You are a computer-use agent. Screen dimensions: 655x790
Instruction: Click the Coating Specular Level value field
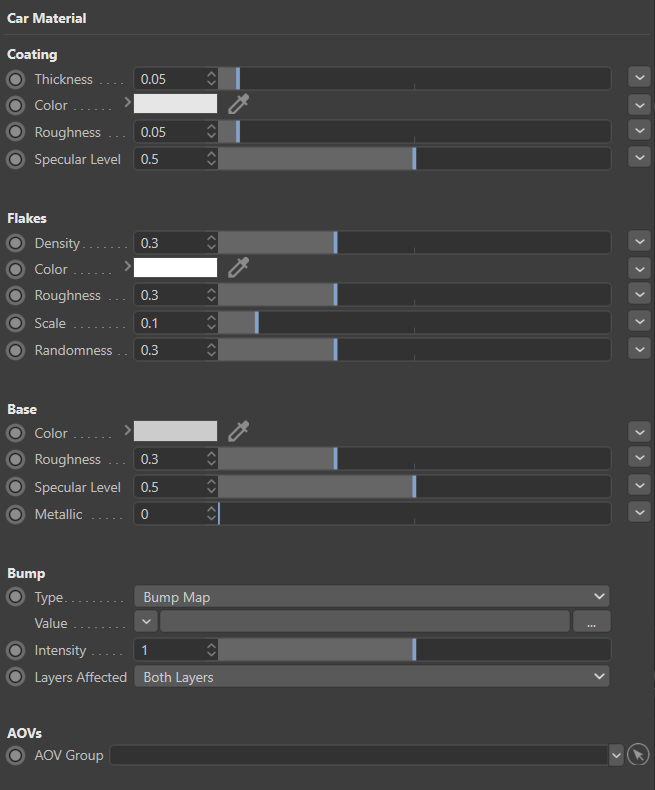click(170, 159)
